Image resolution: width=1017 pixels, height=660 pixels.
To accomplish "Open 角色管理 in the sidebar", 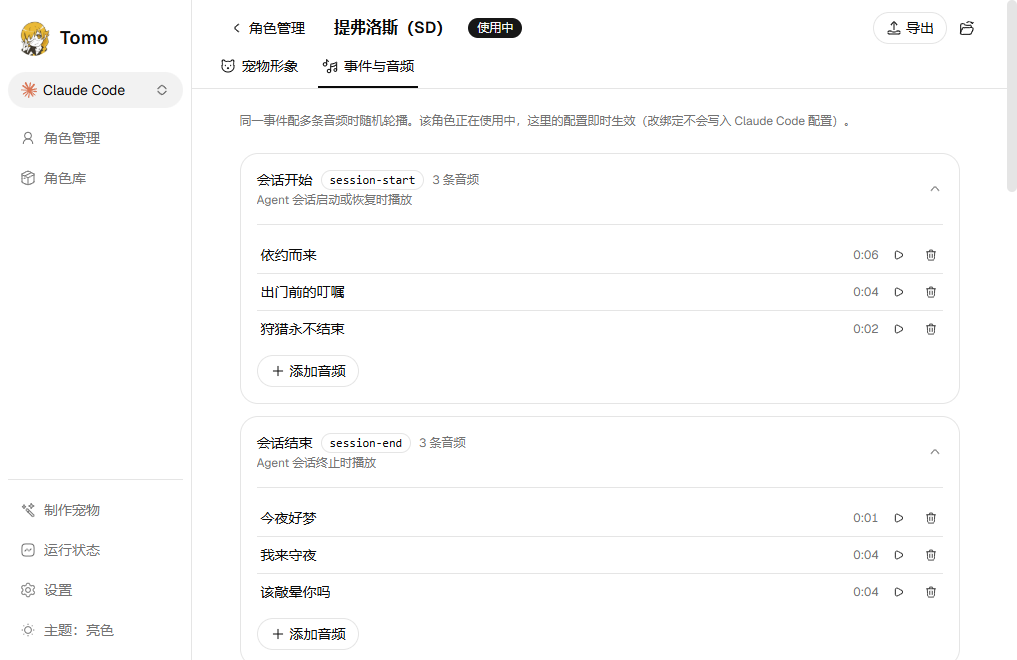I will click(x=95, y=138).
